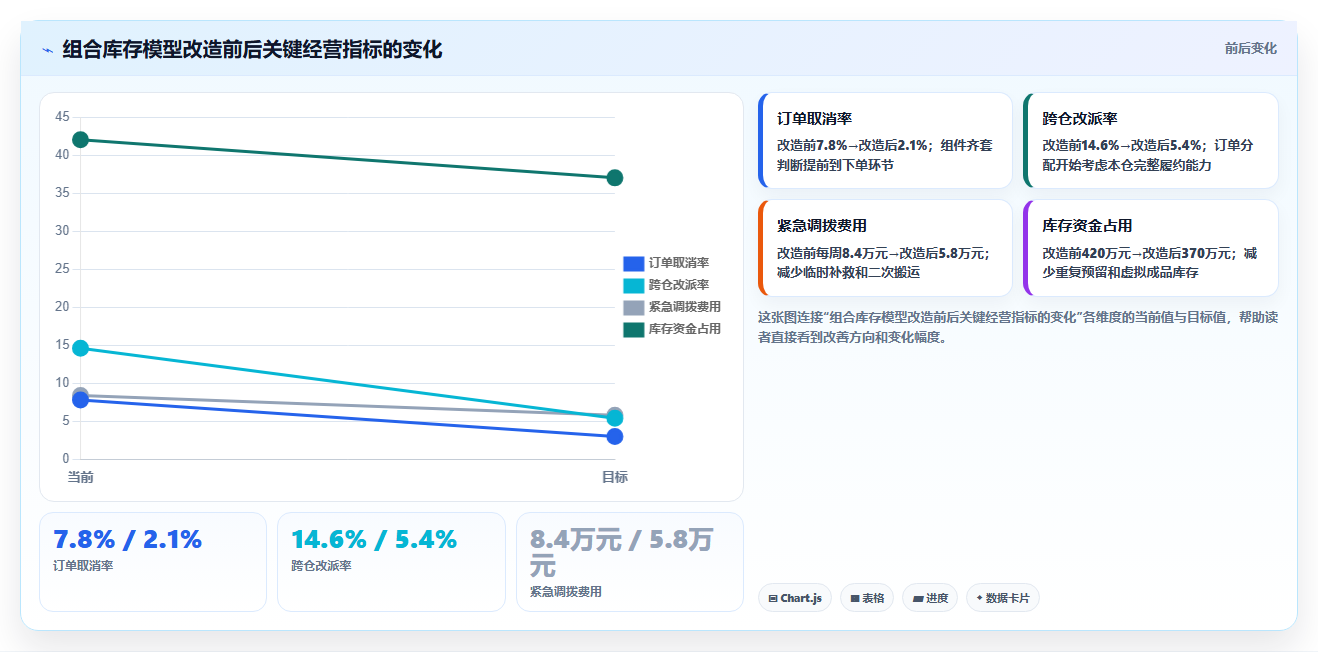Toggle 紧急调拨费用 legend color box
Viewport: 1318px width, 652px height.
pos(633,307)
